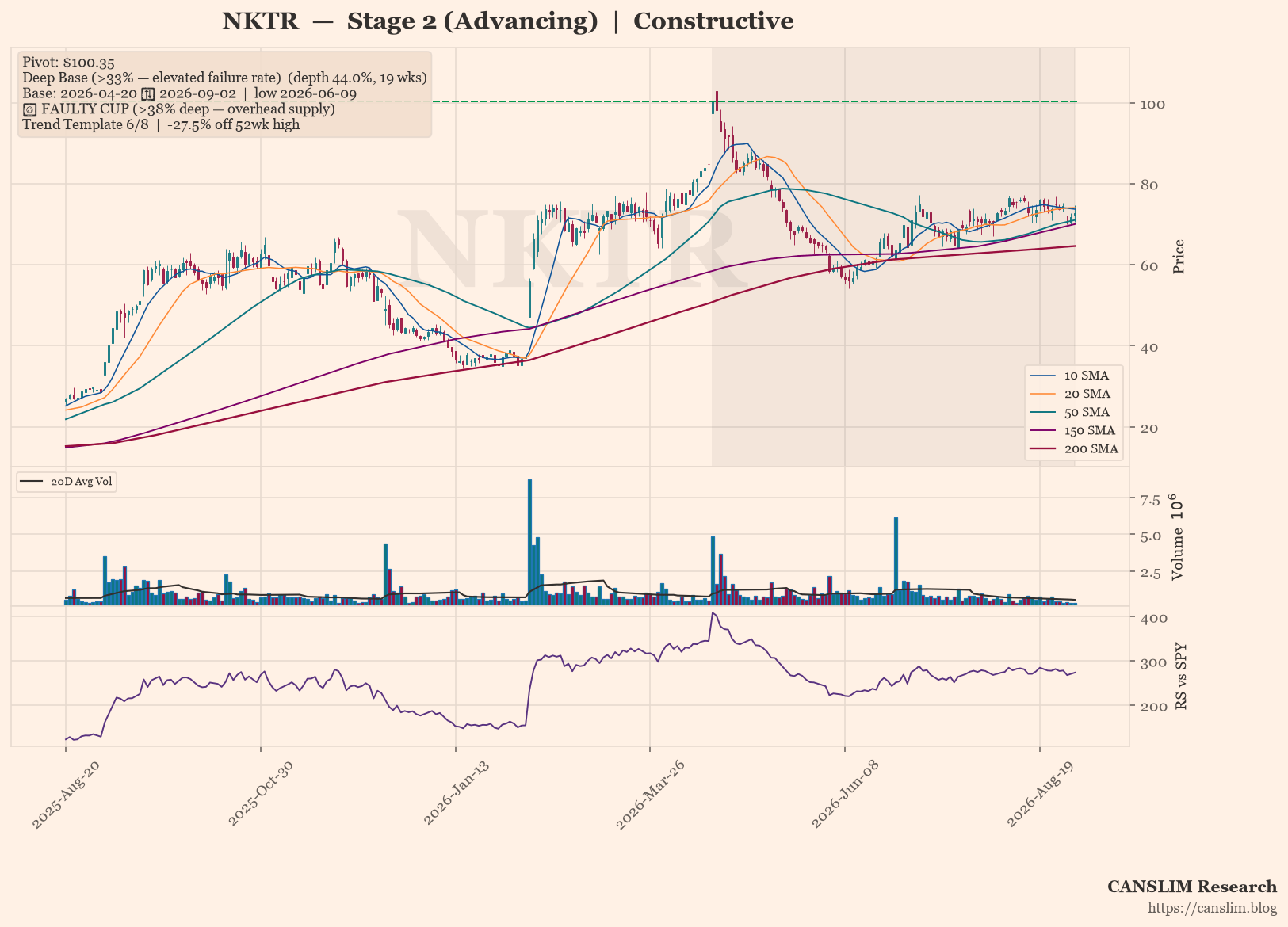Click the 2025-Oct-30 date label

tap(262, 794)
